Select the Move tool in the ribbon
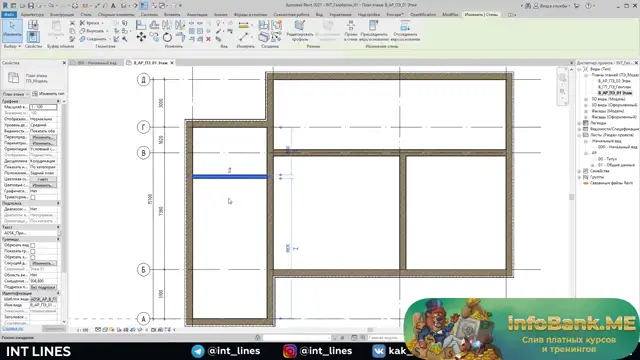The height and width of the screenshot is (360, 640). [x=141, y=37]
